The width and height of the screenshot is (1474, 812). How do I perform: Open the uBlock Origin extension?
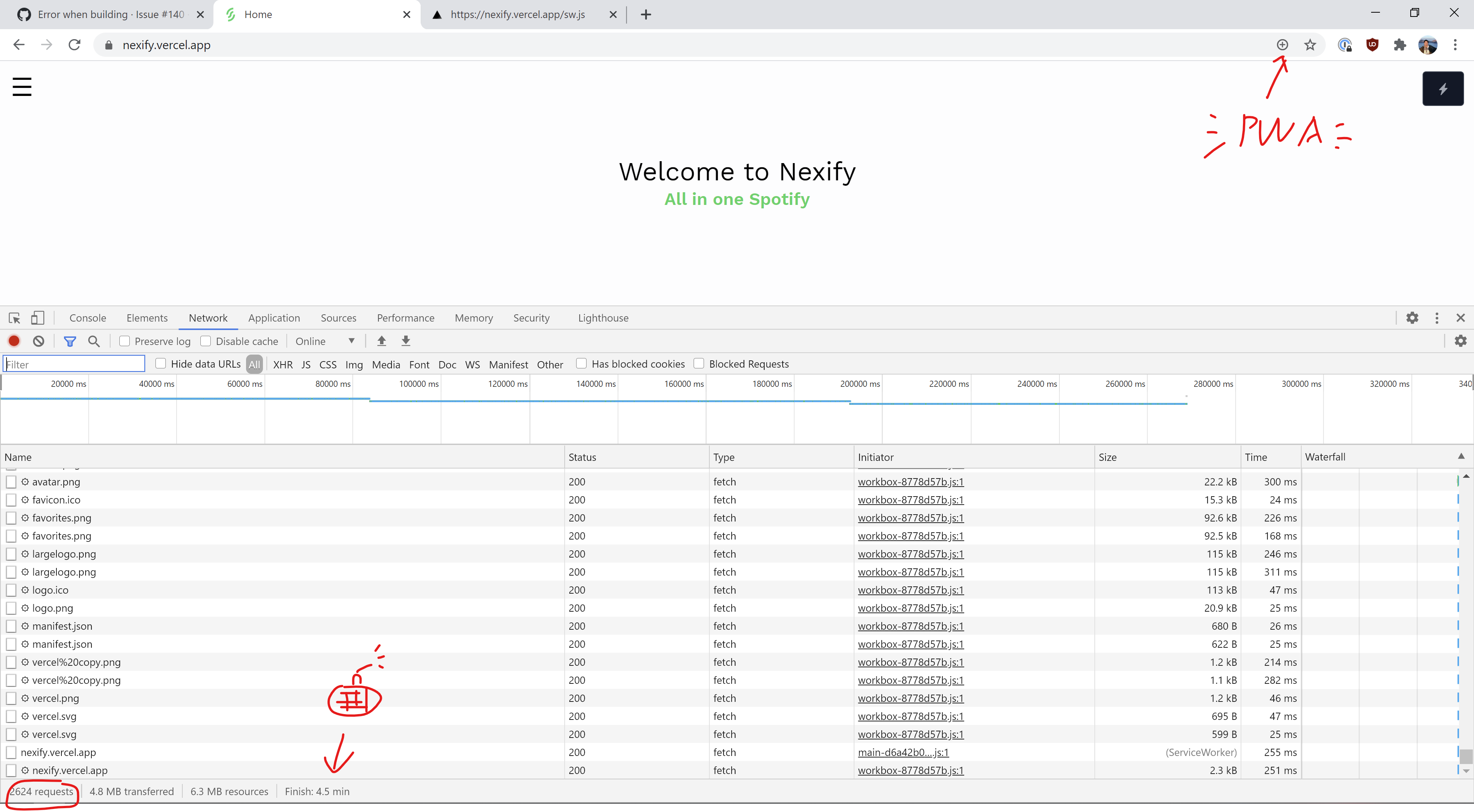click(x=1373, y=45)
